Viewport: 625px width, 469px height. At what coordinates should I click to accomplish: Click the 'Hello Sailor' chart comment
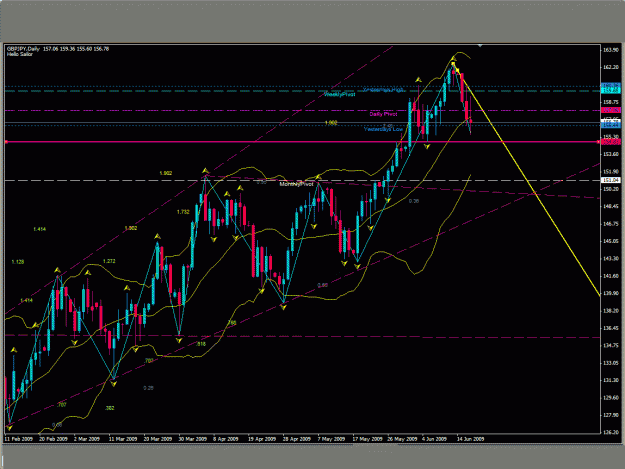click(20, 54)
